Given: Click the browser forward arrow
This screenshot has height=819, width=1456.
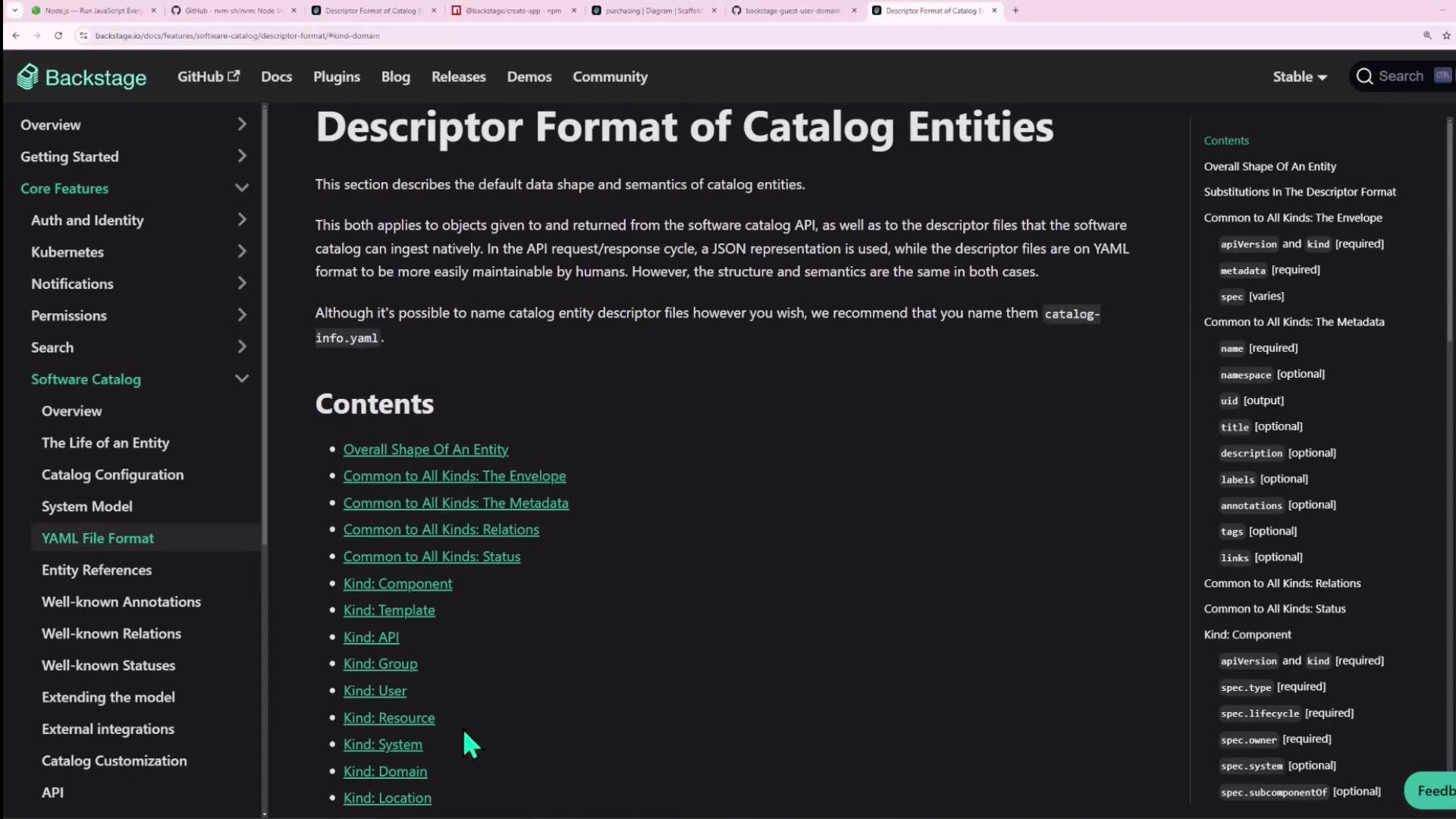Looking at the screenshot, I should coord(36,36).
